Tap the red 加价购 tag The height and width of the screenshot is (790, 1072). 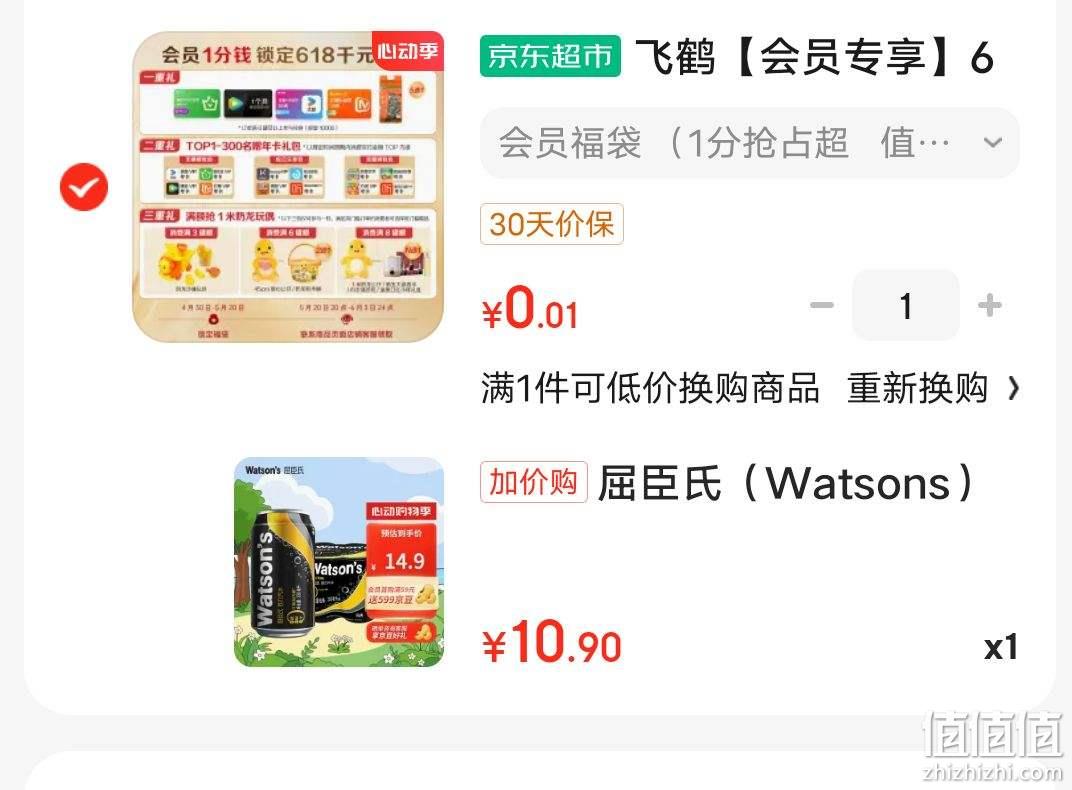(x=533, y=482)
